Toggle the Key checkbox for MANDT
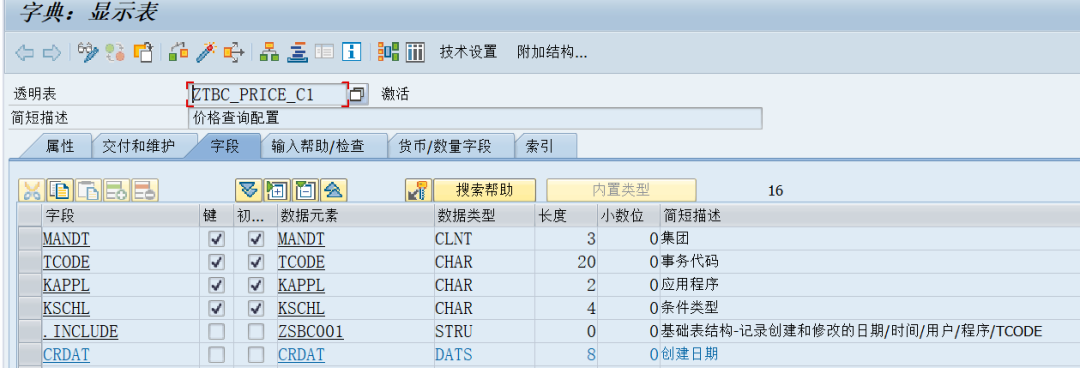Viewport: 1080px width, 368px height. 216,239
